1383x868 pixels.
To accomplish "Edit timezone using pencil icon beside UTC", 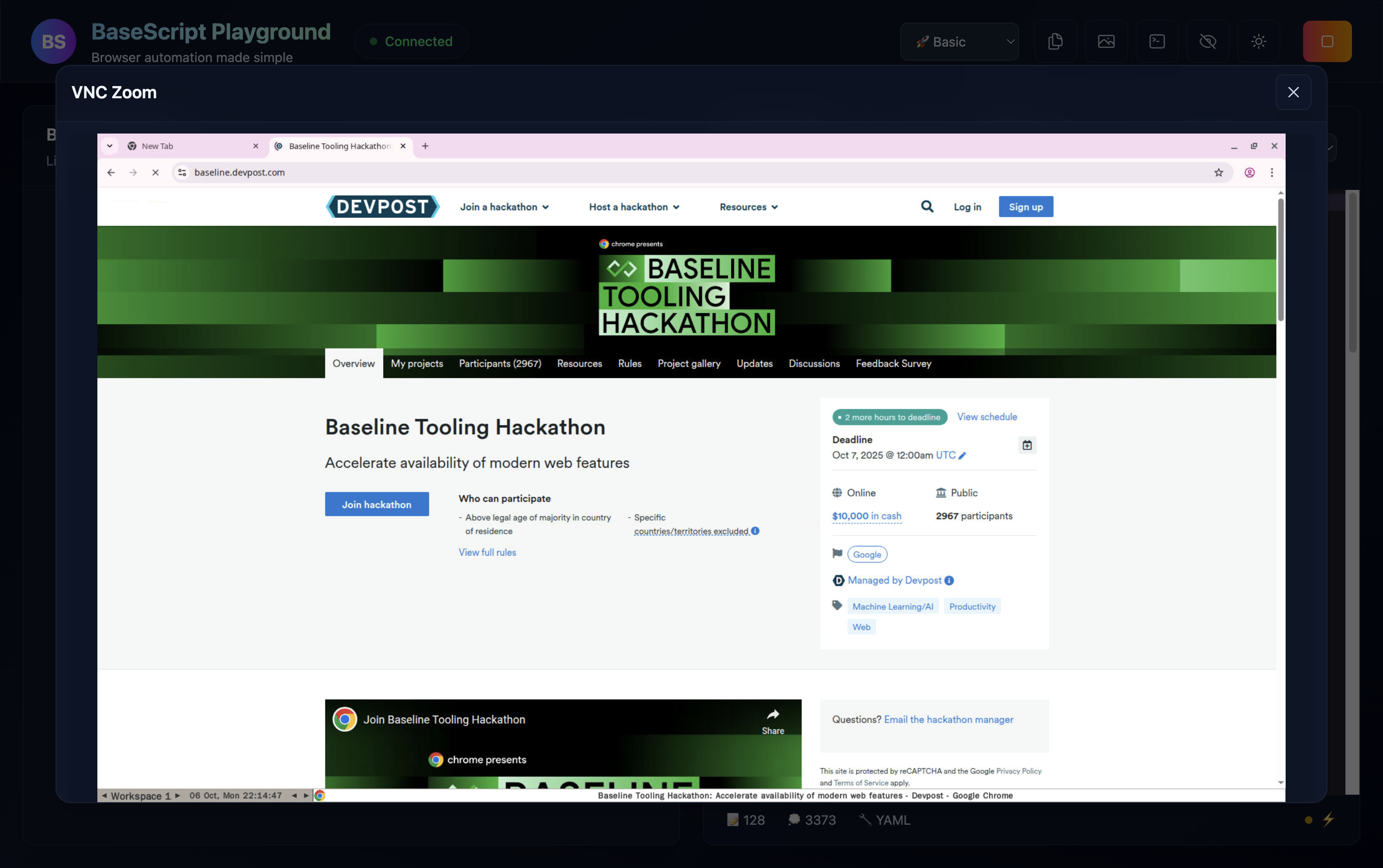I will click(962, 455).
